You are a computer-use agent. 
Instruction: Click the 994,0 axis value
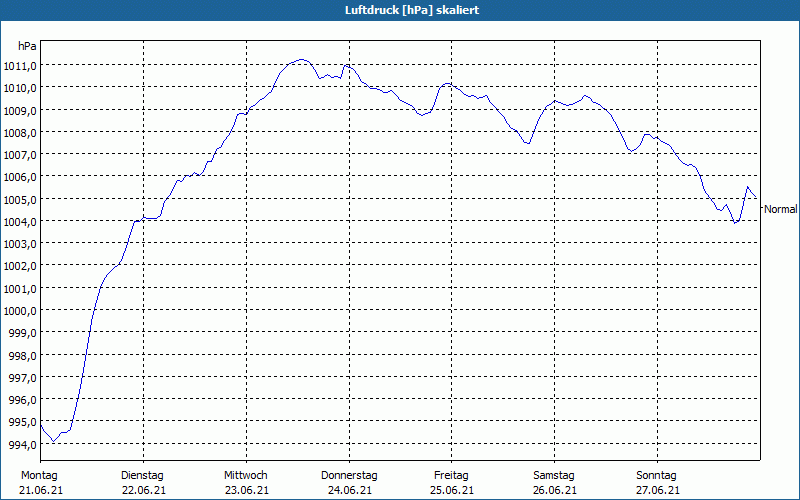click(x=22, y=445)
